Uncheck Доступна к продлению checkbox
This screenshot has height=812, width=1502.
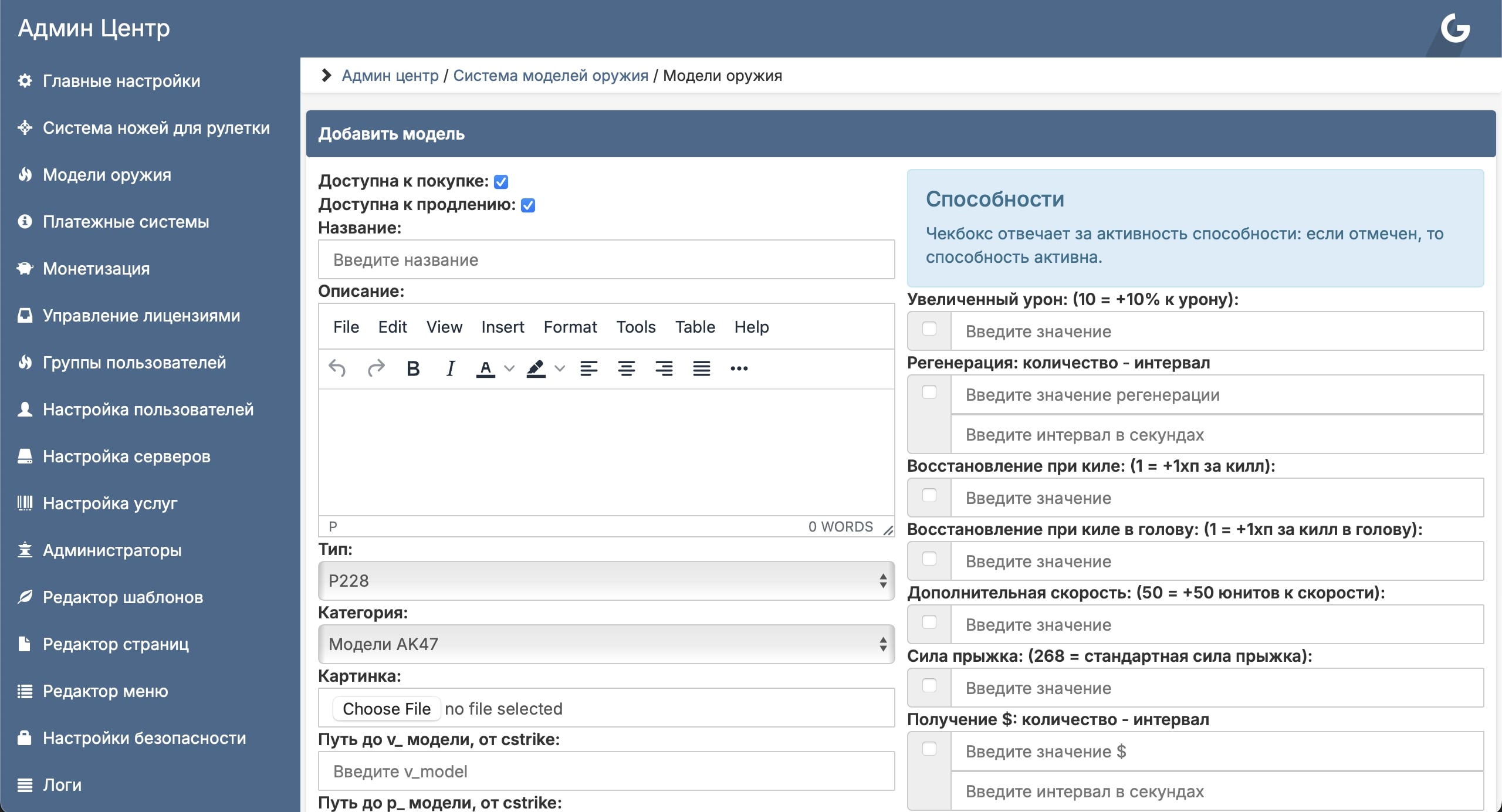(x=528, y=205)
